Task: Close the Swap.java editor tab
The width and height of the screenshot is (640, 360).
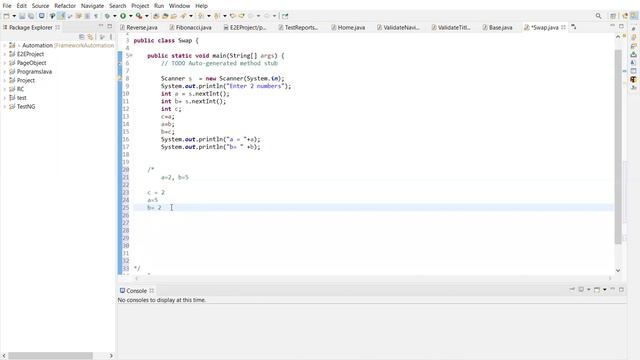Action: (563, 27)
